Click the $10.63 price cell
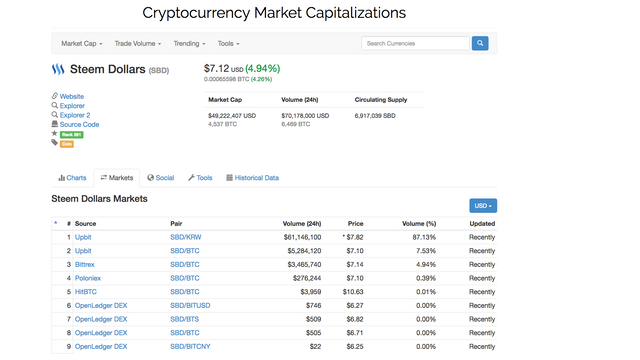This screenshot has height=360, width=640. point(353,292)
